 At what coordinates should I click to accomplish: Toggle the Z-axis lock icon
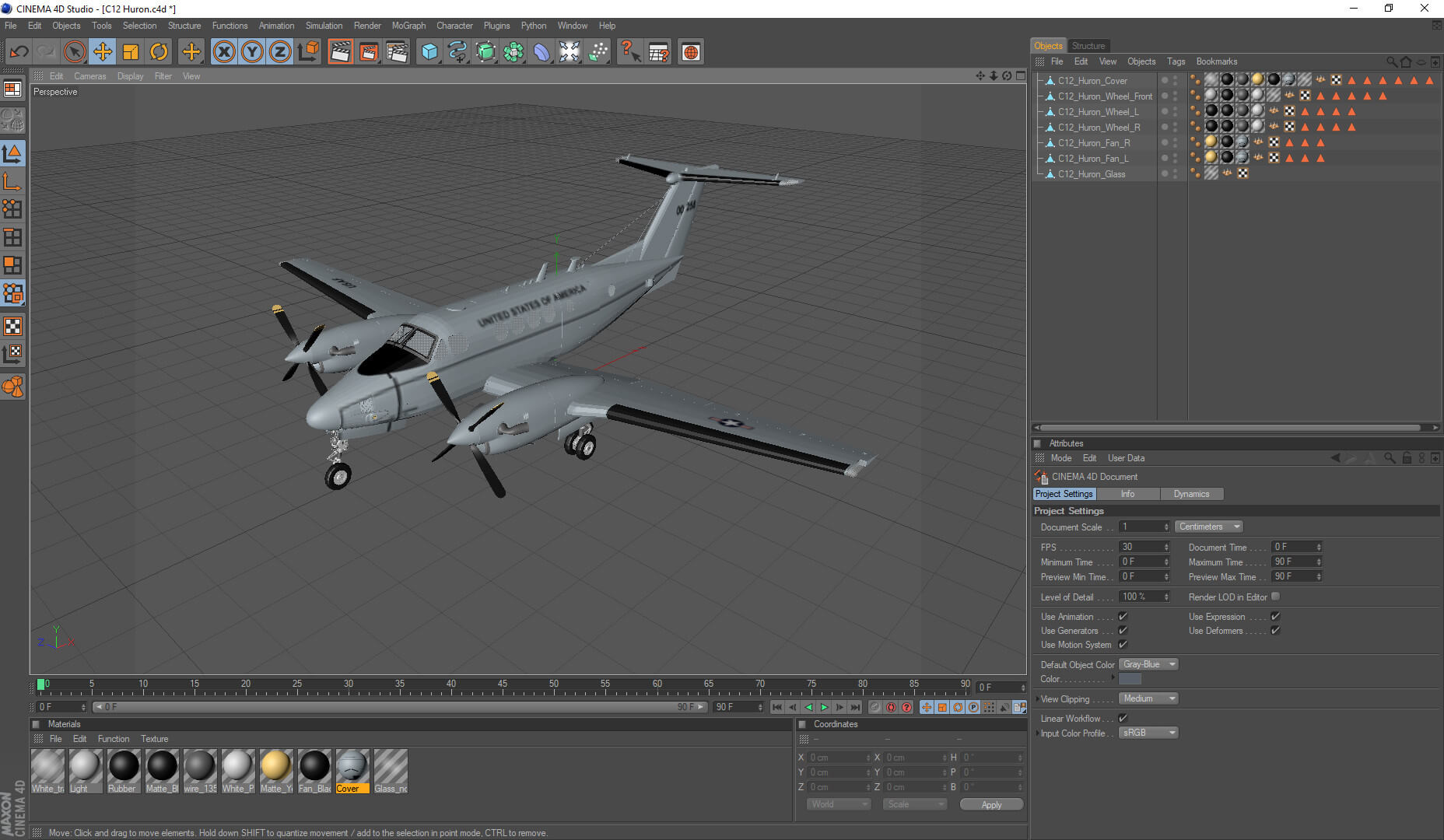pos(280,52)
